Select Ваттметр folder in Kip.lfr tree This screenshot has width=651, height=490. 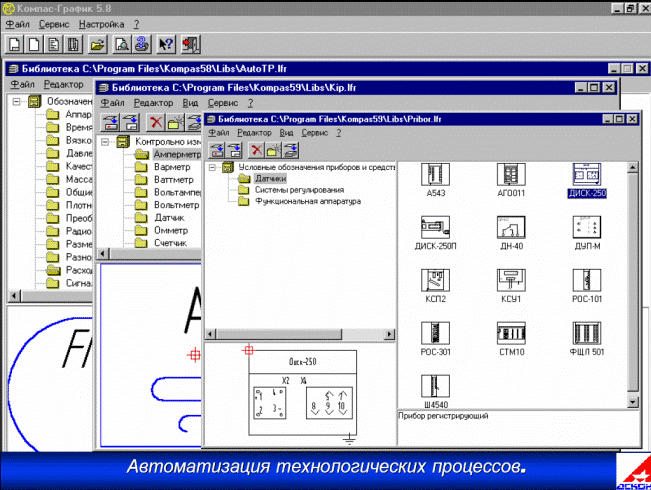tap(174, 180)
